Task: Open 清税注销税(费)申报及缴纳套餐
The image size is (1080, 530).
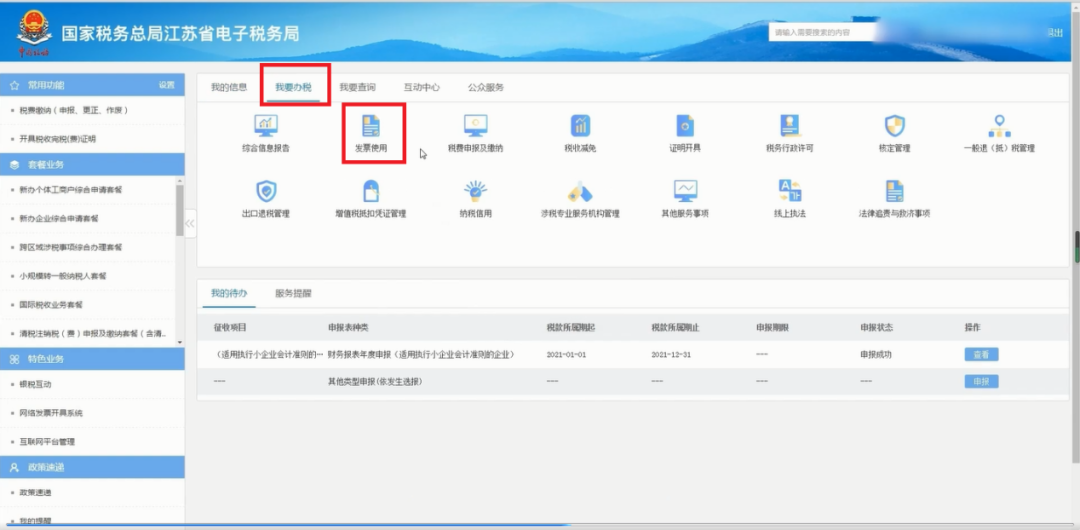Action: click(x=92, y=334)
